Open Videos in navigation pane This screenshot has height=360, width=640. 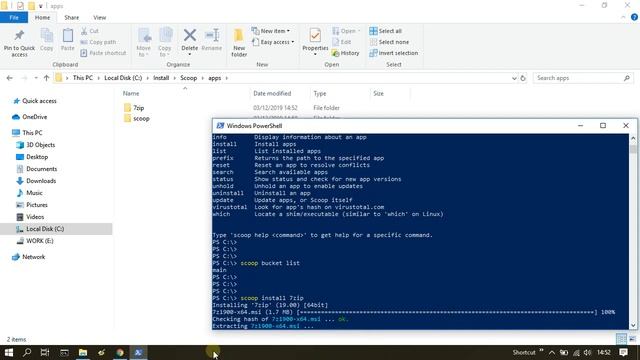point(35,217)
